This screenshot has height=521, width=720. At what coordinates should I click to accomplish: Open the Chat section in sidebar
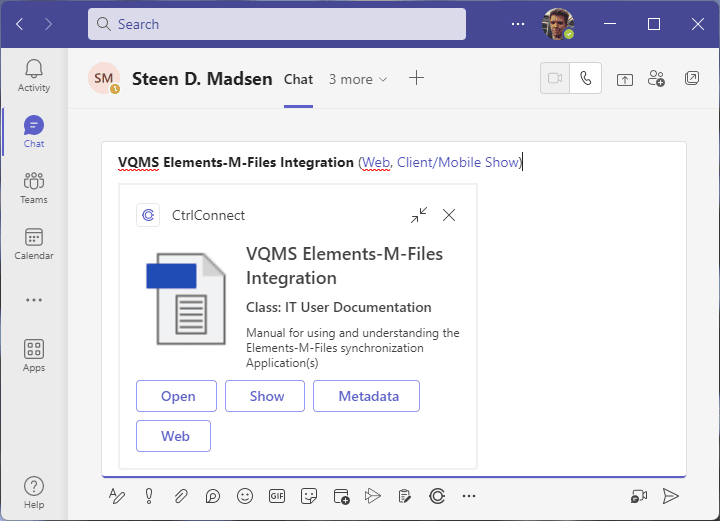click(34, 132)
